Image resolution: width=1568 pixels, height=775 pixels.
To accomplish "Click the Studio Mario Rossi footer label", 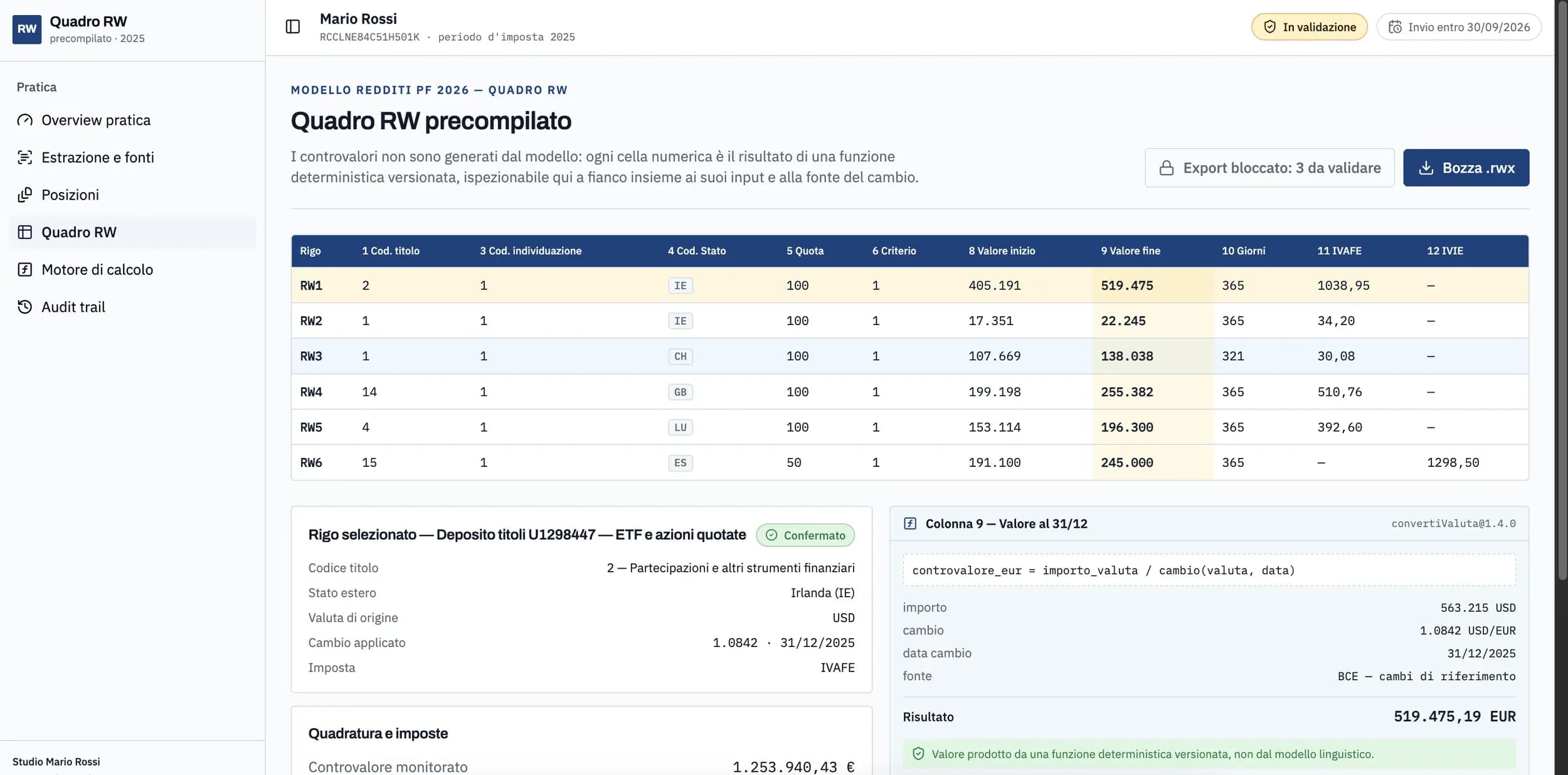I will pyautogui.click(x=56, y=762).
